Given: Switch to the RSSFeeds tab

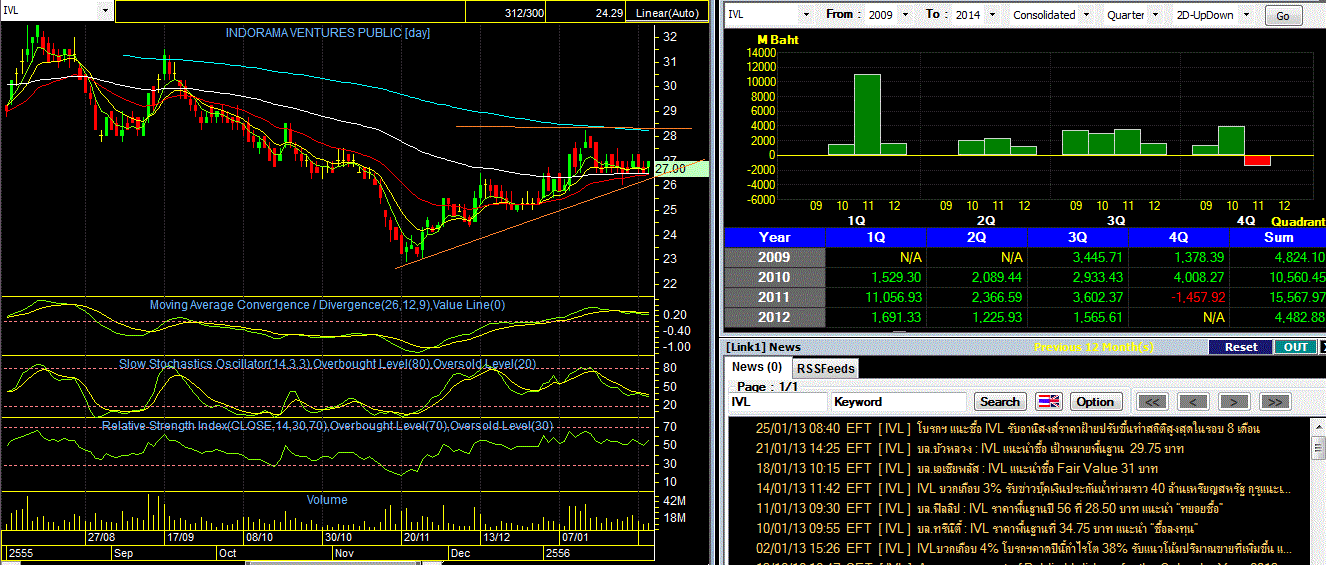Looking at the screenshot, I should [825, 368].
